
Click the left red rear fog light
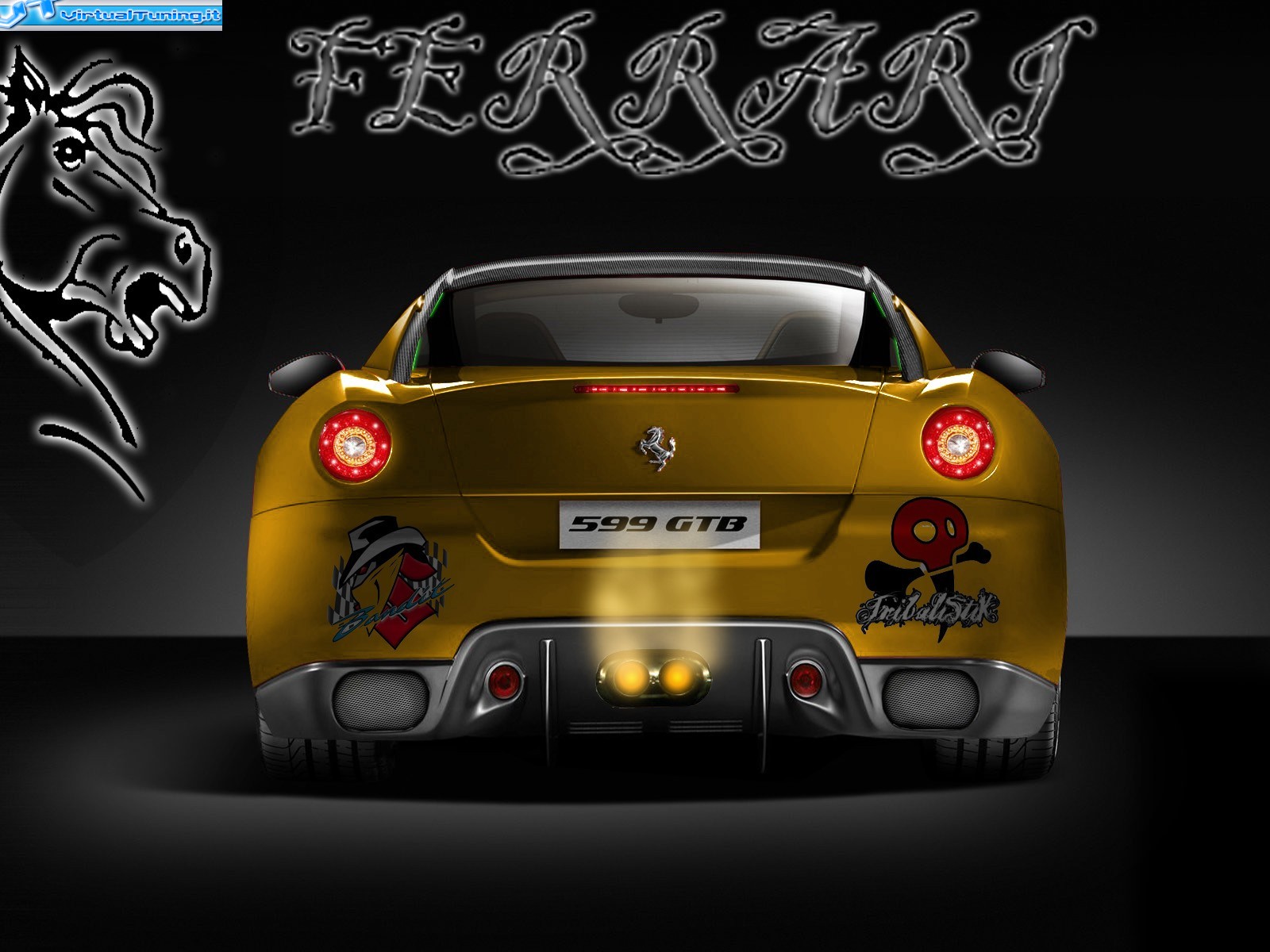505,681
